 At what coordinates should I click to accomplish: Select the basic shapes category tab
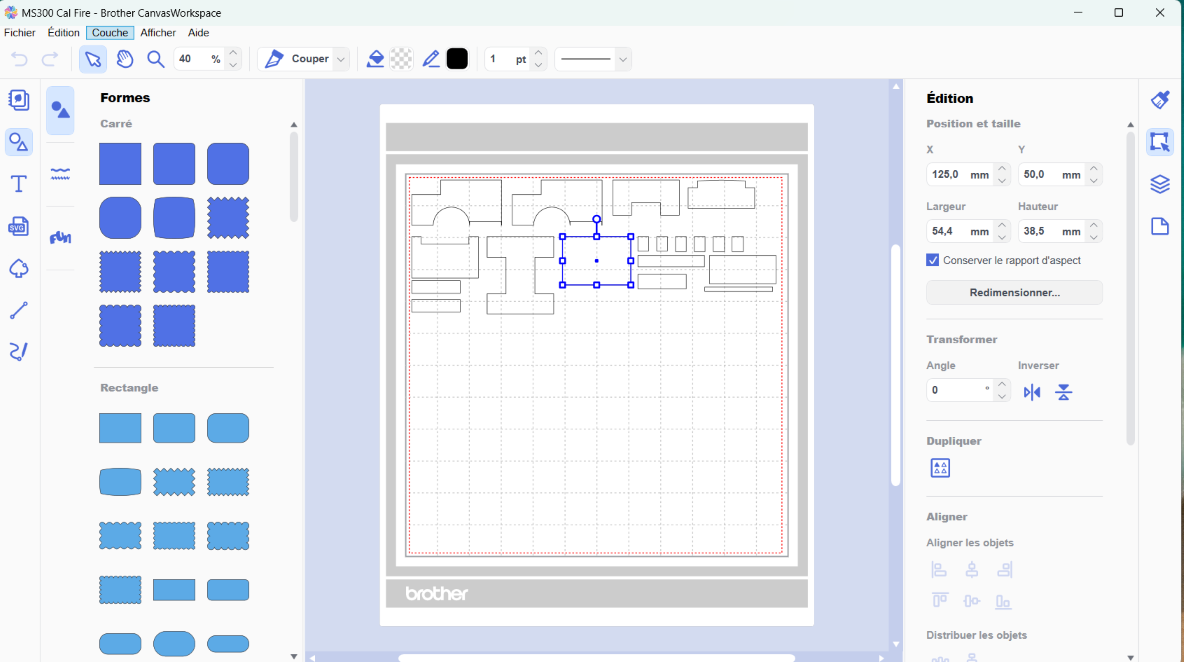pos(60,110)
